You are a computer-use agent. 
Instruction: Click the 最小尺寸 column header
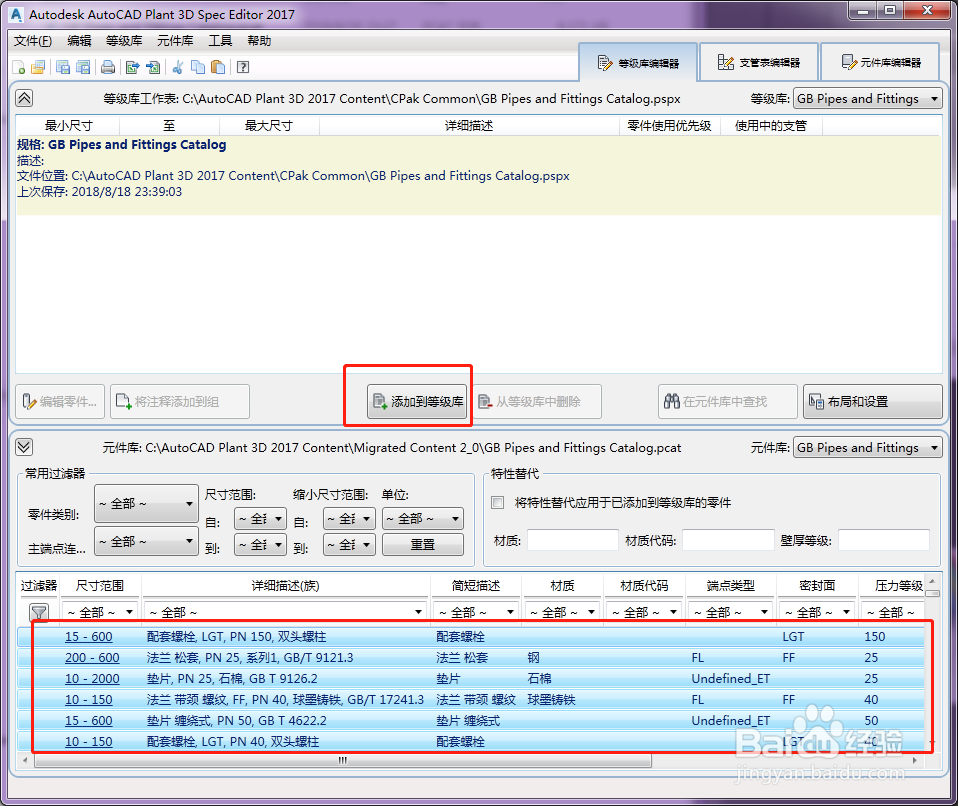click(x=68, y=125)
